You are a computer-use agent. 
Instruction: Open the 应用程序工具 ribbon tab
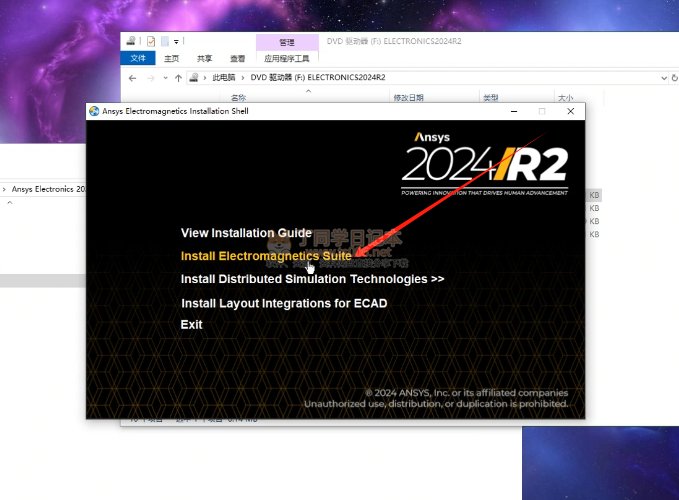(287, 58)
